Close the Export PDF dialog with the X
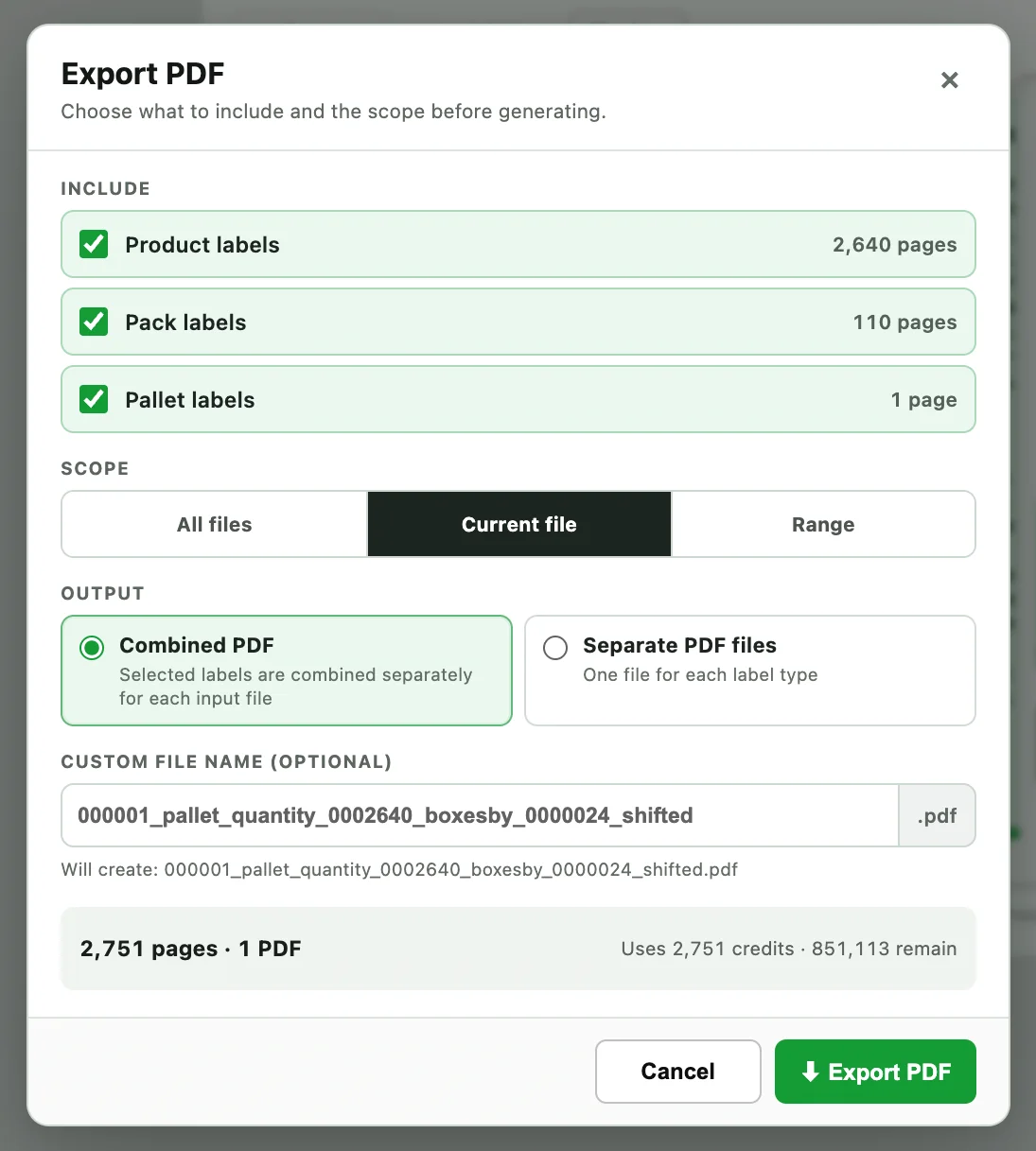The height and width of the screenshot is (1151, 1036). [x=949, y=80]
